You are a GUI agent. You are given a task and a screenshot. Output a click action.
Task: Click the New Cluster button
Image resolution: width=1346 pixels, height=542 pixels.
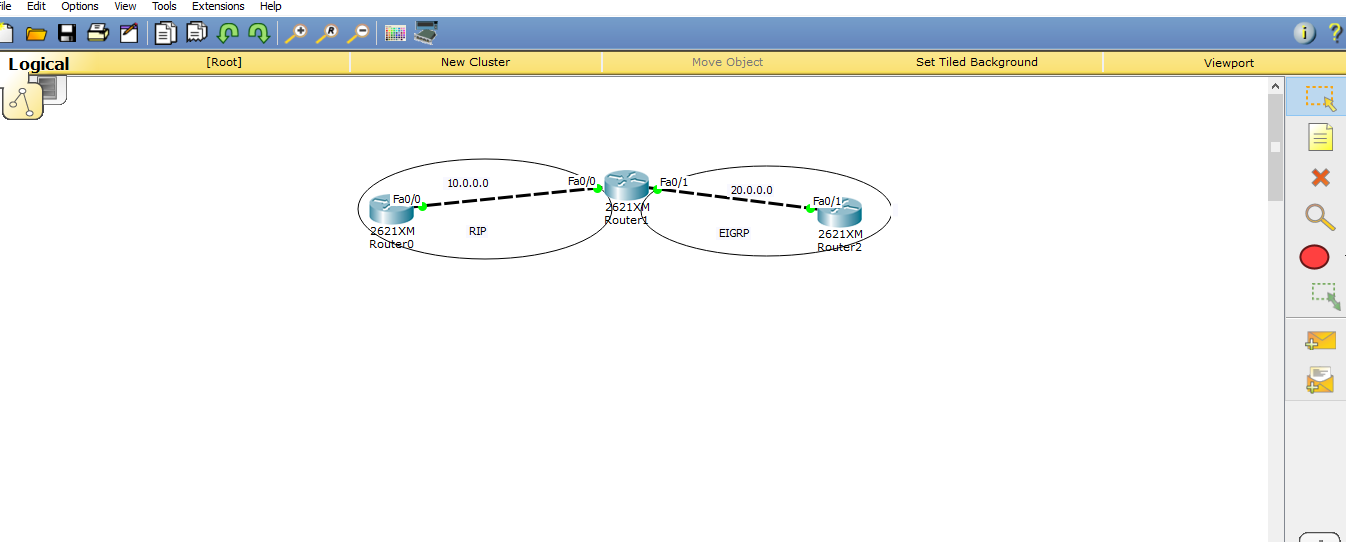point(475,62)
